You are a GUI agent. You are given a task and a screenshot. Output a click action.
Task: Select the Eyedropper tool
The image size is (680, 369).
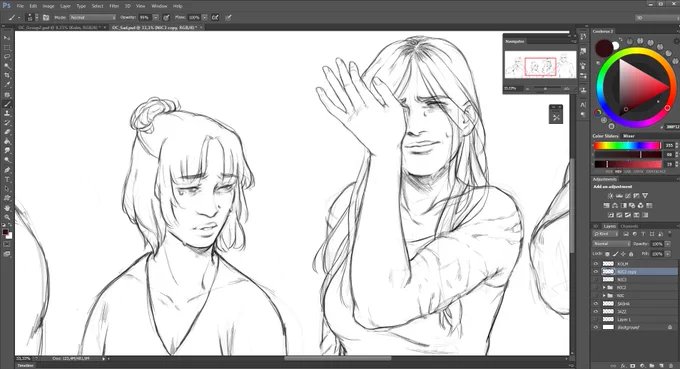(7, 85)
